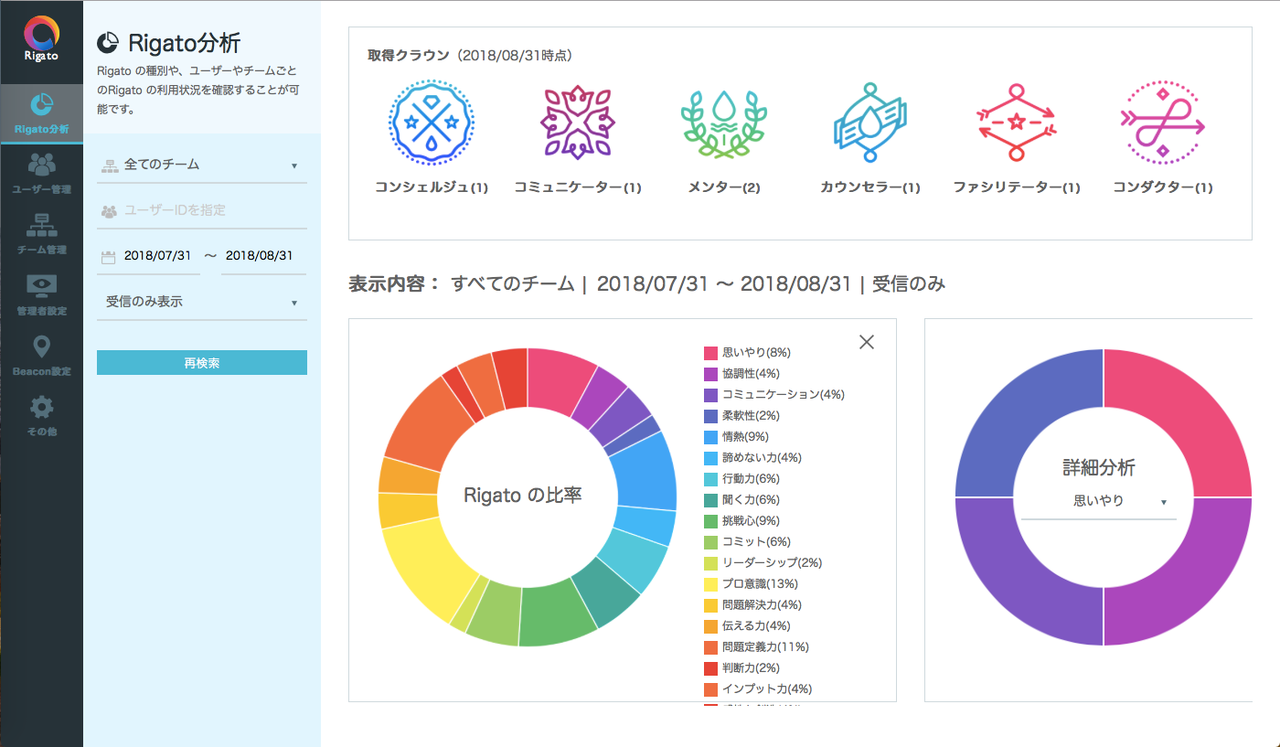Open チーム管理 sidebar item

click(x=42, y=233)
